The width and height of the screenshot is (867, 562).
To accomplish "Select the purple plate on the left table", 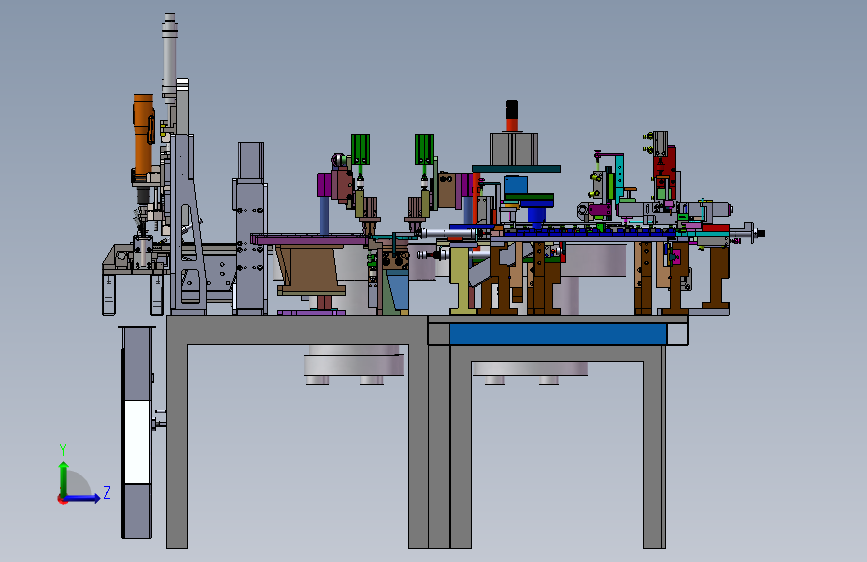I will (308, 240).
